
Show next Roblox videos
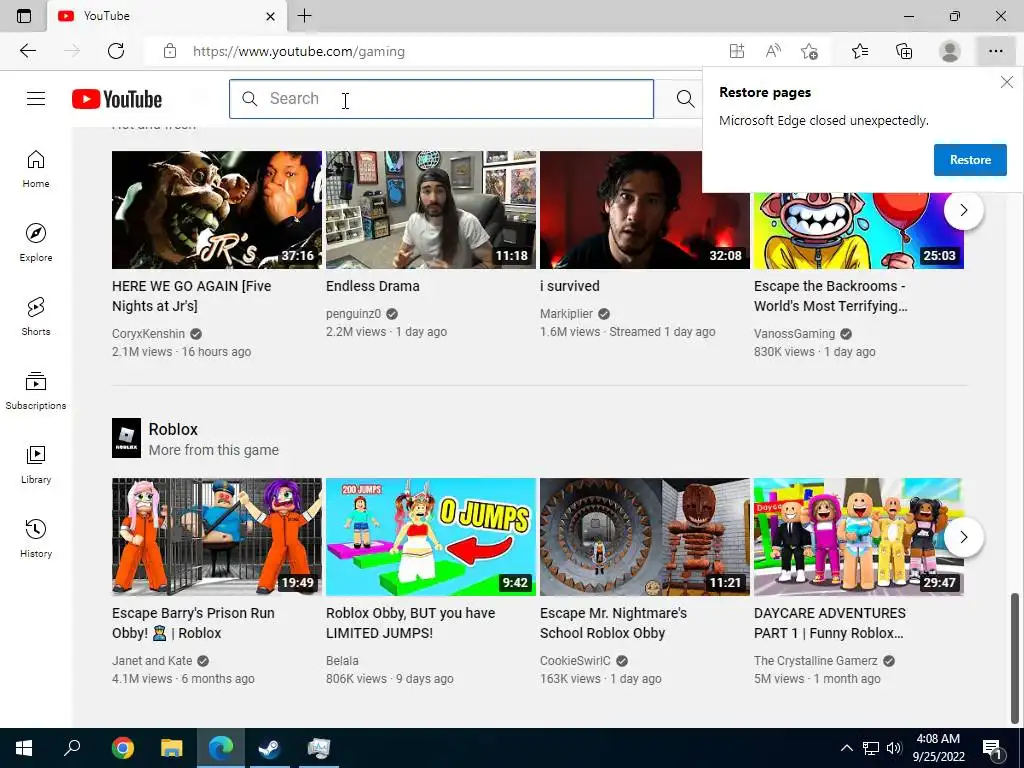(963, 537)
